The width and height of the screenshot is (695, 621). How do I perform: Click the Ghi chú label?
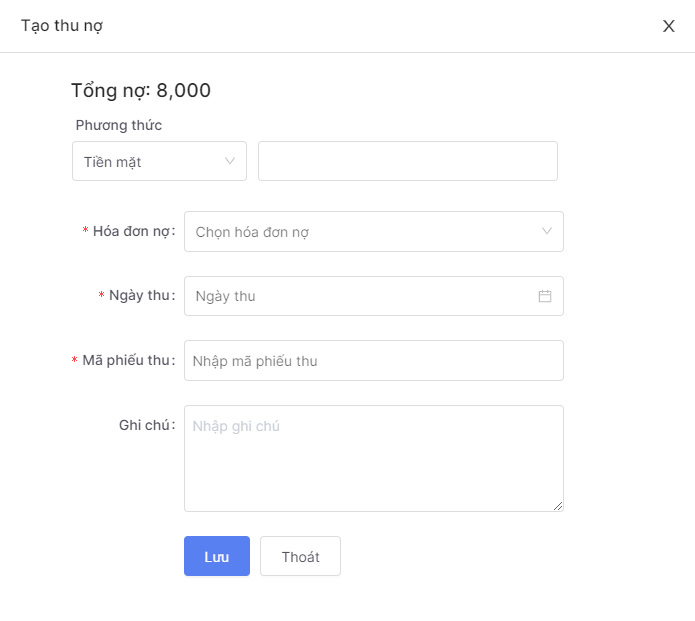point(146,425)
